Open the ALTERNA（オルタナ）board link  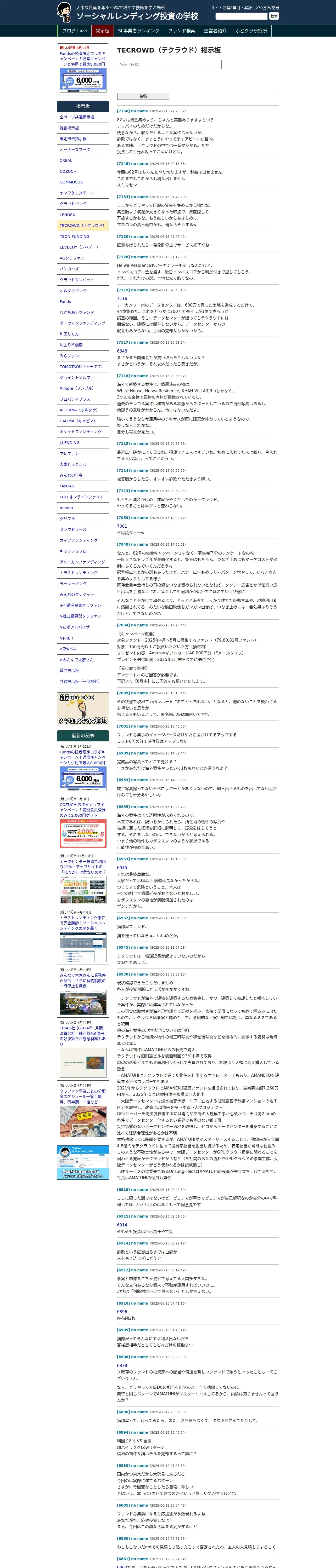pos(83,410)
